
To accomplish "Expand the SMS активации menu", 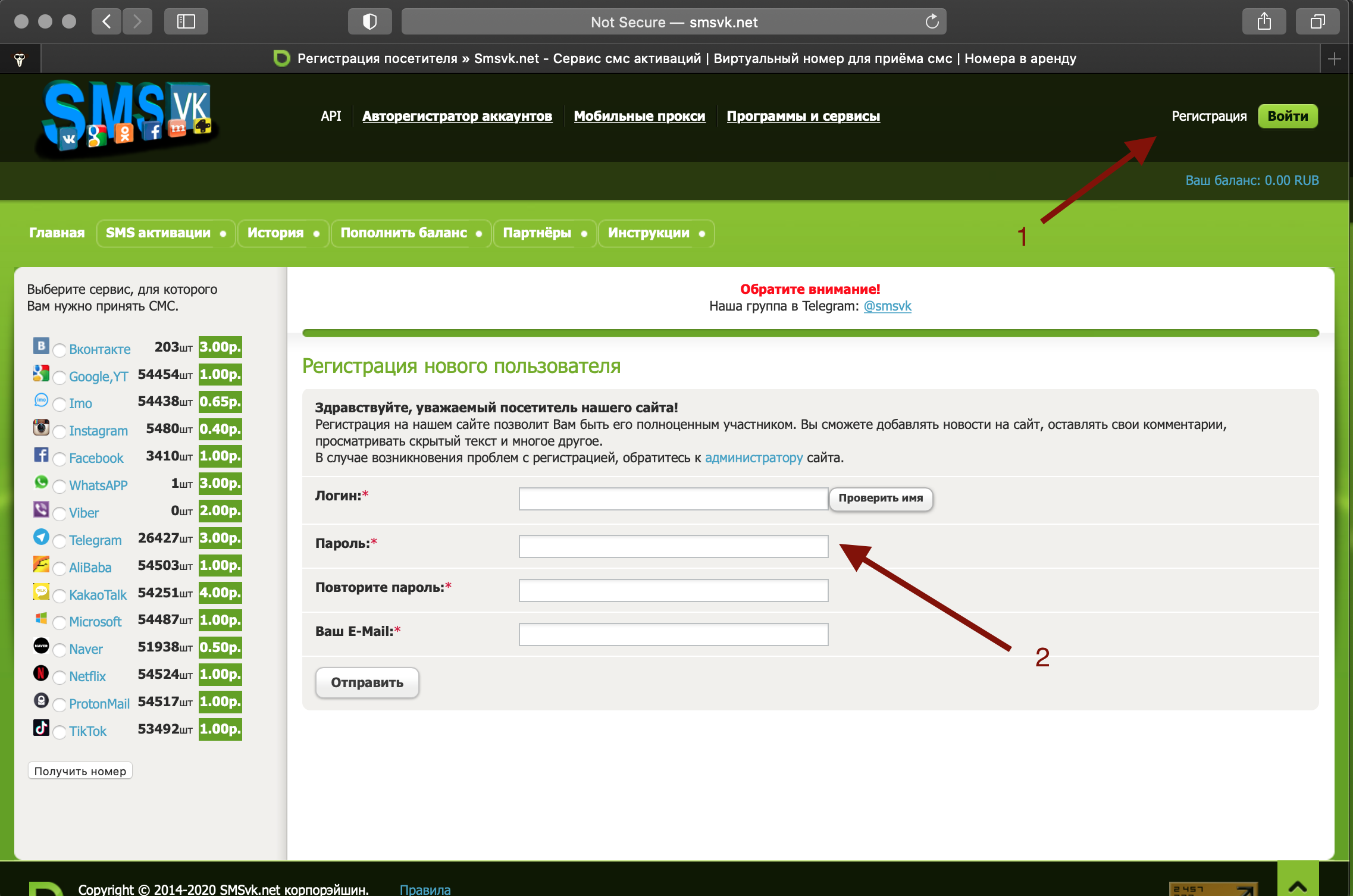I will click(x=165, y=233).
